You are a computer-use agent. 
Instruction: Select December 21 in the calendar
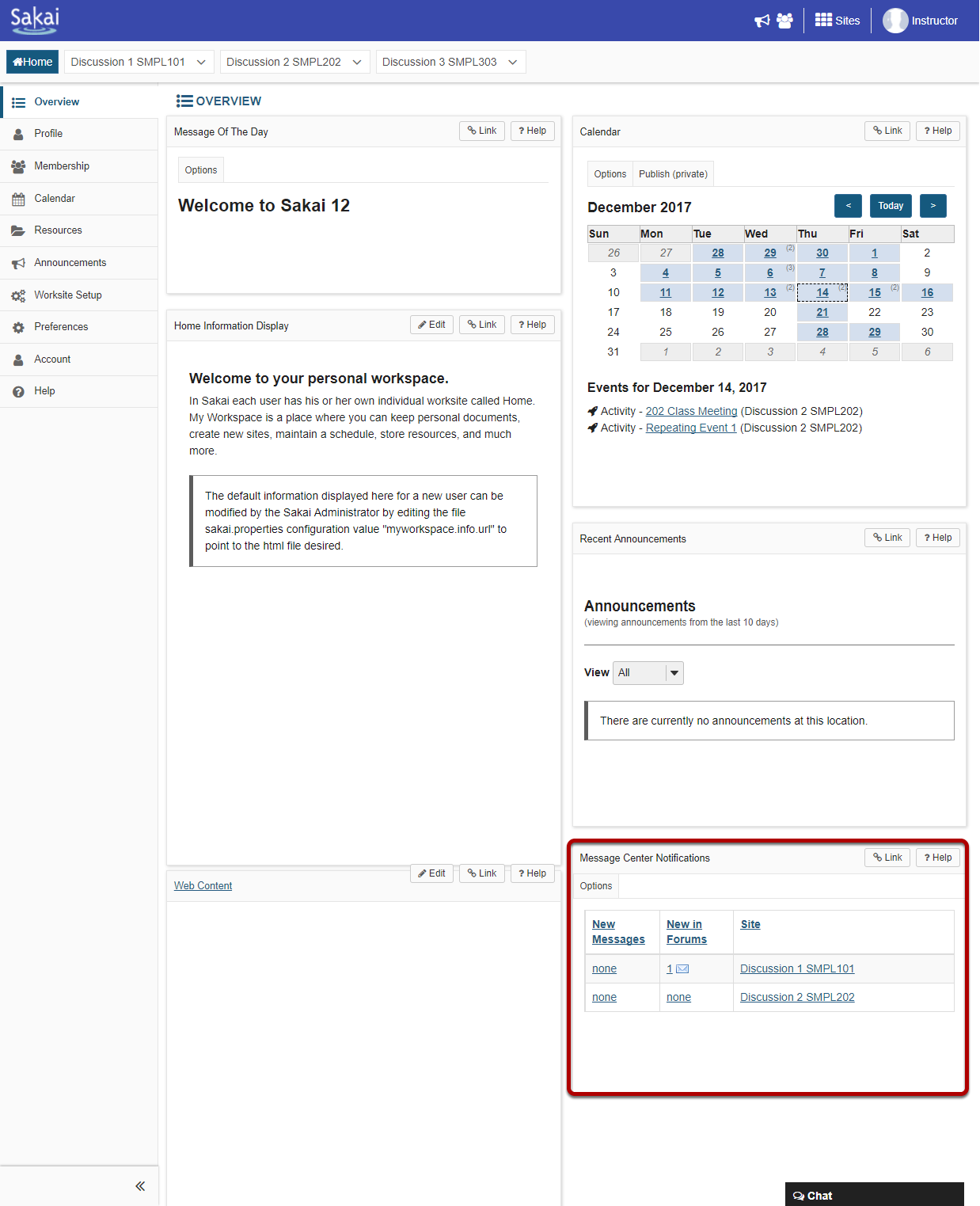point(822,313)
